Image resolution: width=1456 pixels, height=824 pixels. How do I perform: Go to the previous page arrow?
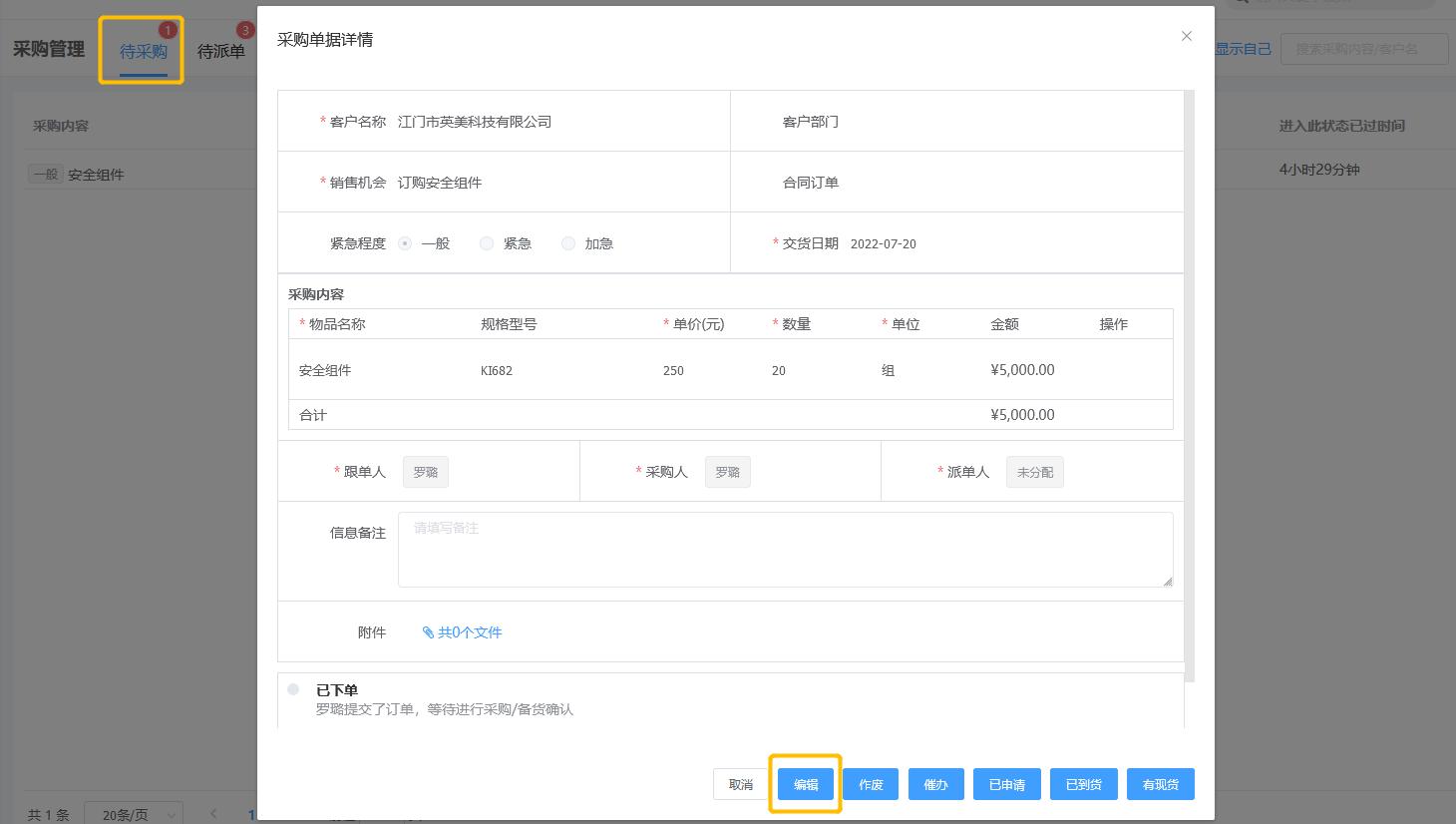click(x=213, y=814)
